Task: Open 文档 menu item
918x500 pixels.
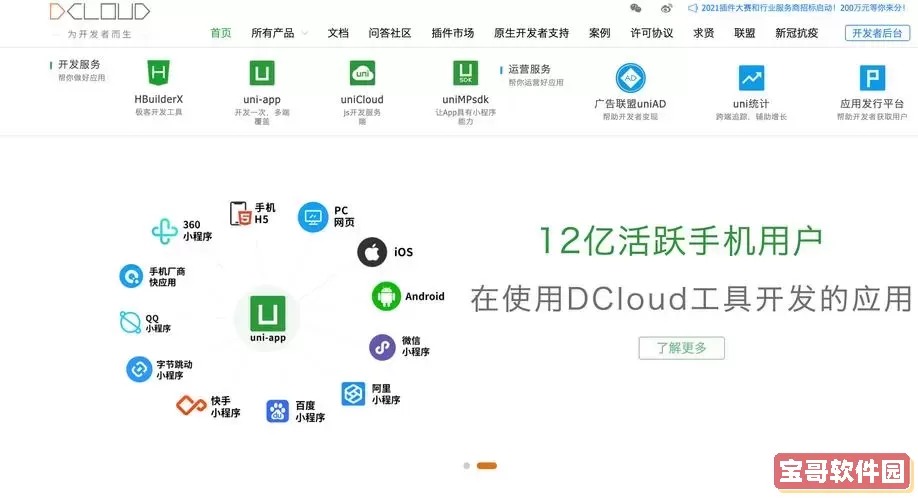Action: 338,33
